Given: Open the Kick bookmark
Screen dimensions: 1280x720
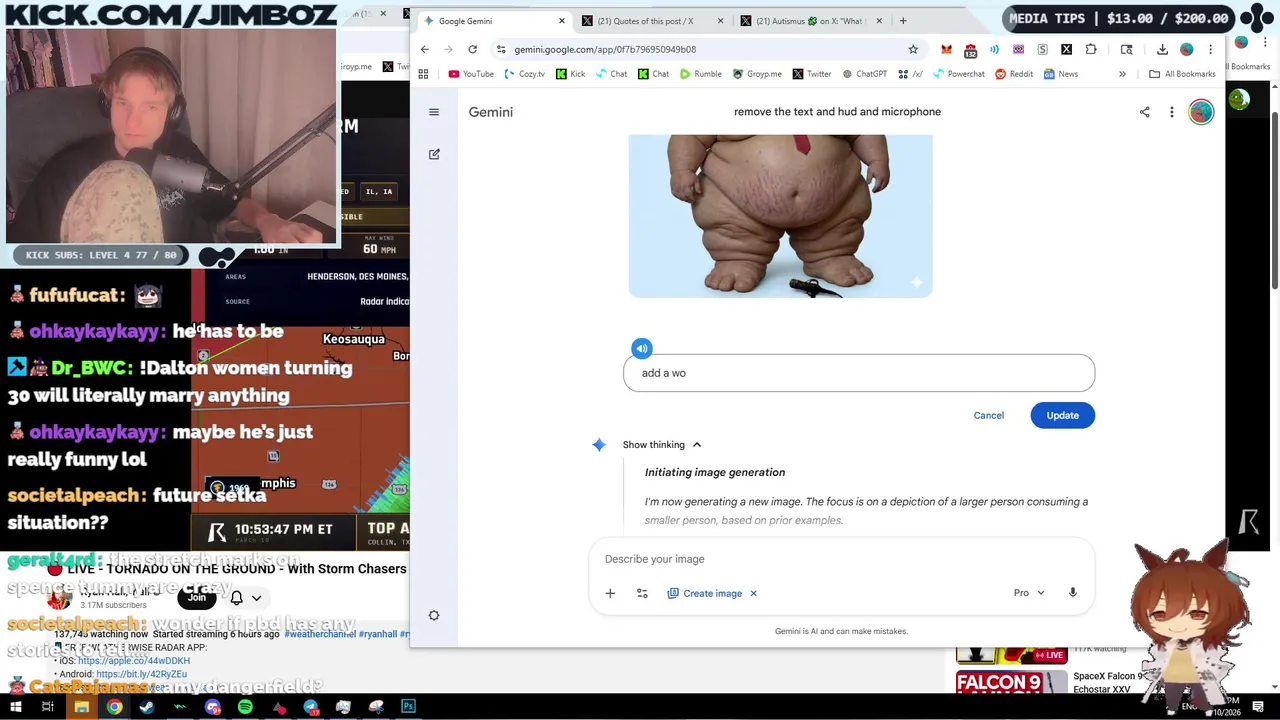Looking at the screenshot, I should click(x=571, y=74).
